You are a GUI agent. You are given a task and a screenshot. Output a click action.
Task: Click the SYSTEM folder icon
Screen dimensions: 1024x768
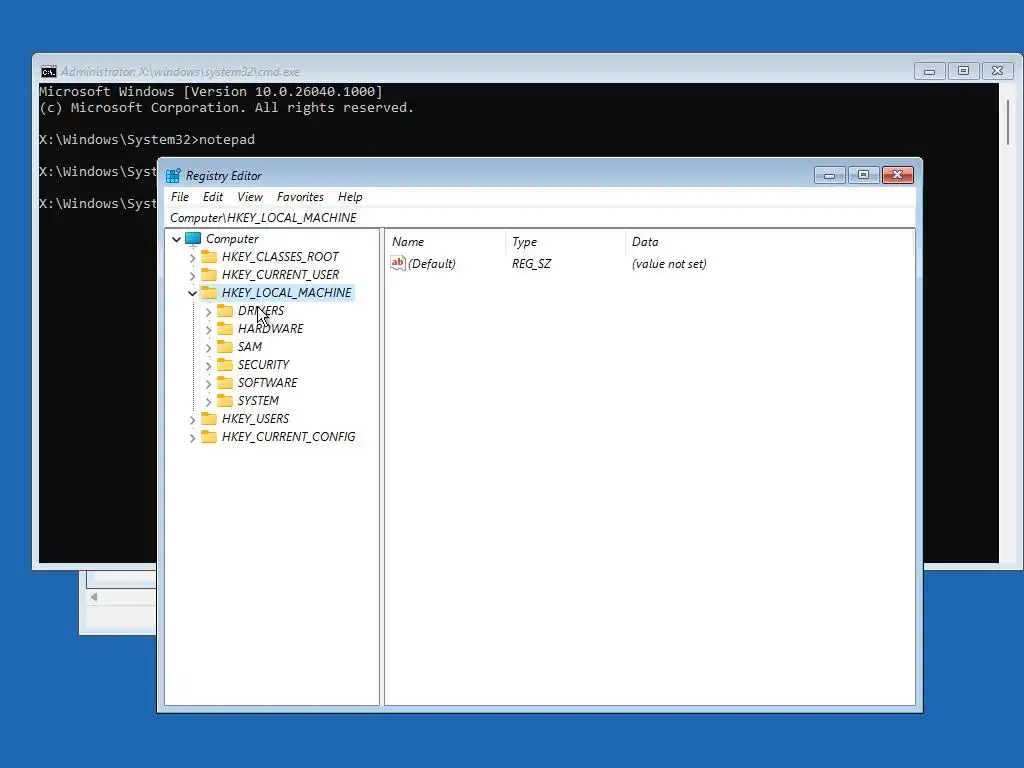click(225, 400)
